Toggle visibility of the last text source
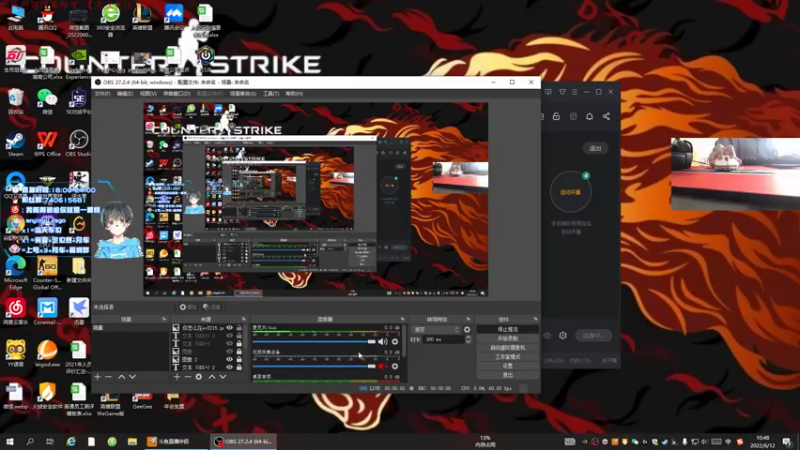 pyautogui.click(x=230, y=367)
